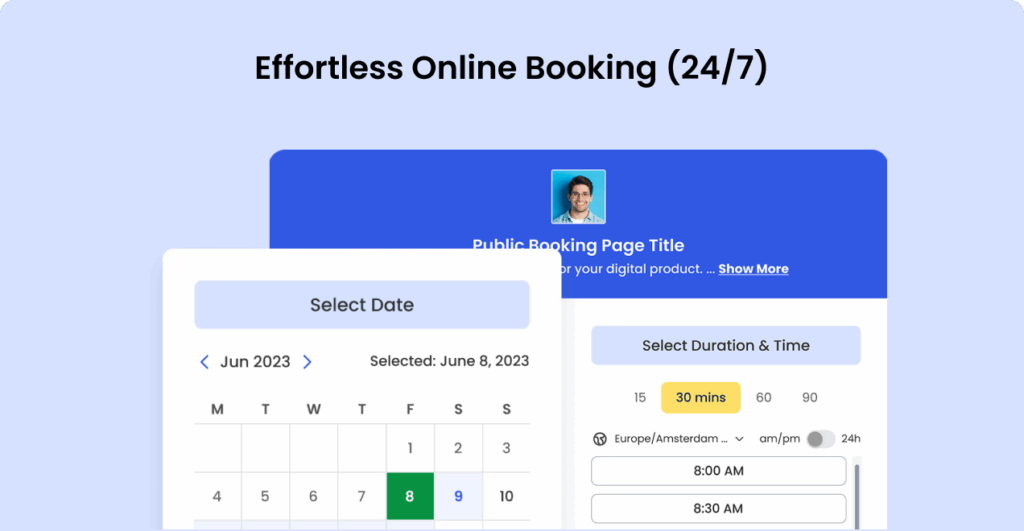The image size is (1024, 531).
Task: Click the Select Duration & Time header
Action: [726, 346]
